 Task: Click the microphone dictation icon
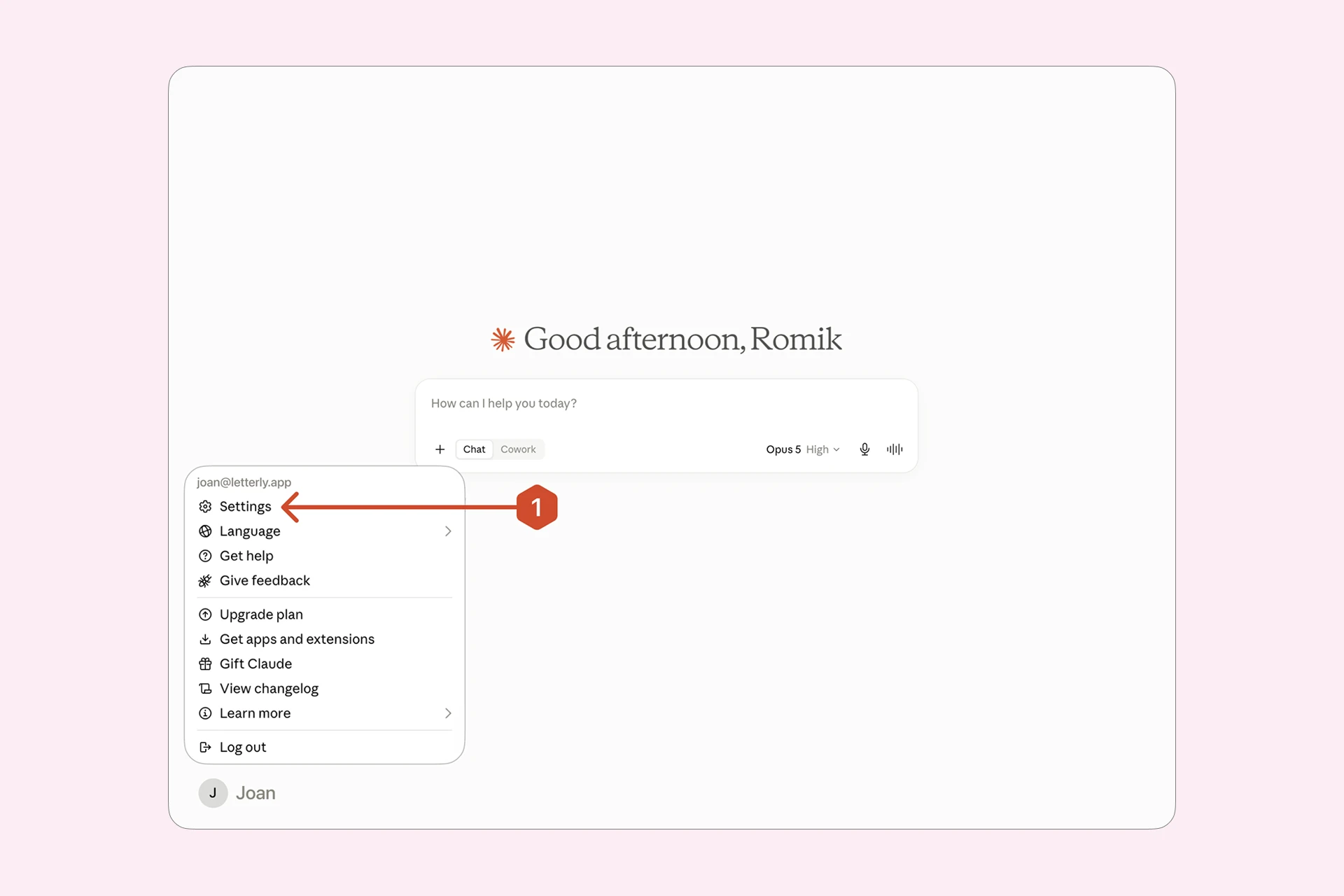click(x=864, y=449)
